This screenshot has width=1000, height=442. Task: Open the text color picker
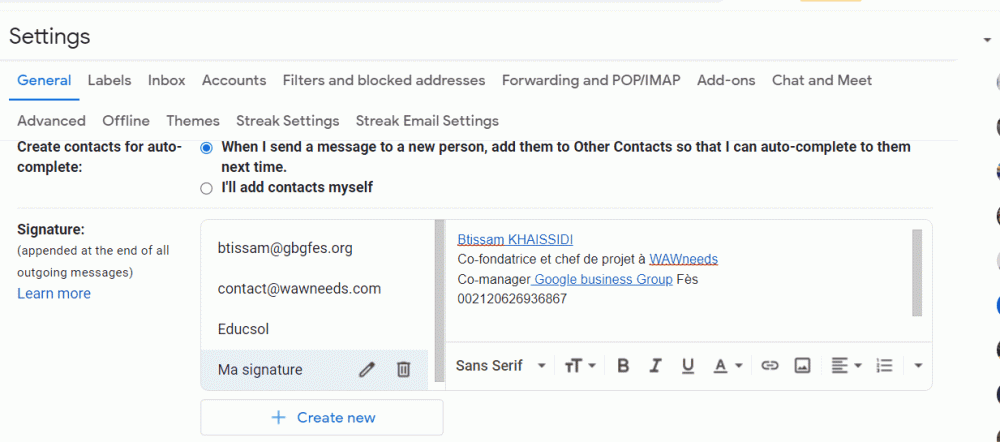click(x=727, y=366)
